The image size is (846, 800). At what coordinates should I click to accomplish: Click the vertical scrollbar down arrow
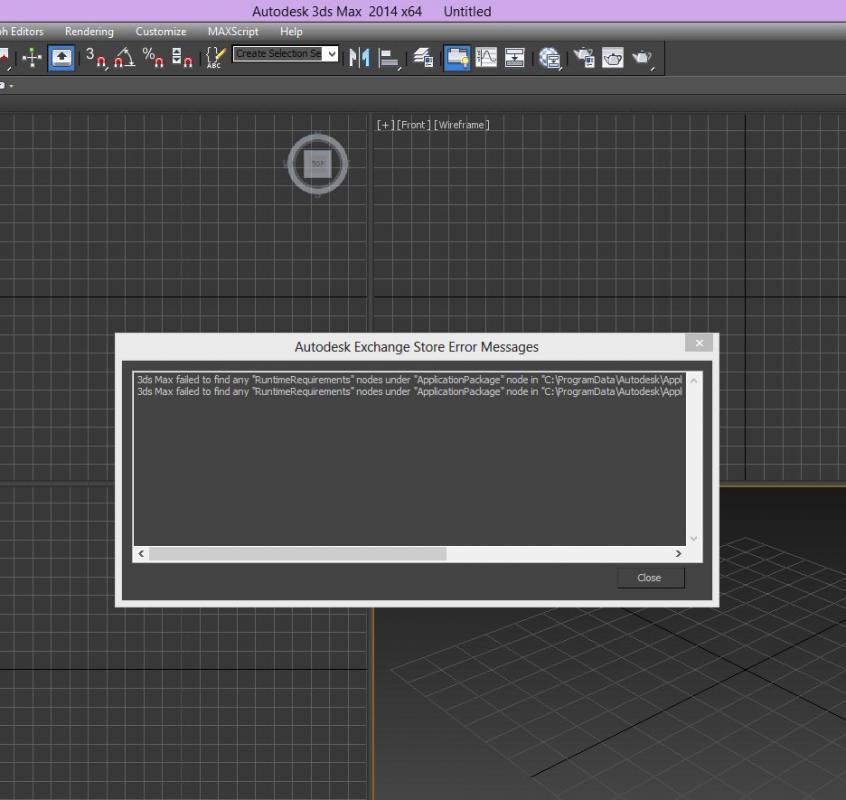point(694,538)
